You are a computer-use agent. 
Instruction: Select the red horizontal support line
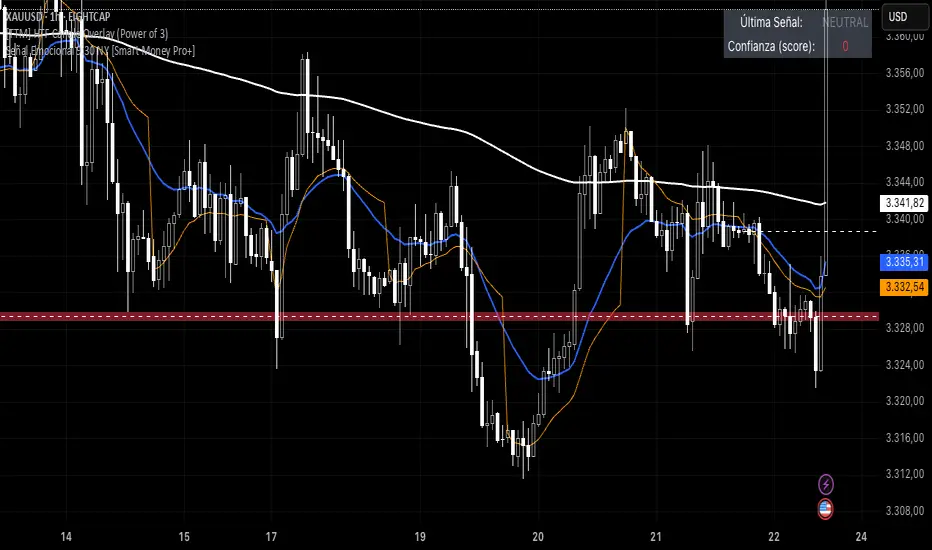click(439, 316)
